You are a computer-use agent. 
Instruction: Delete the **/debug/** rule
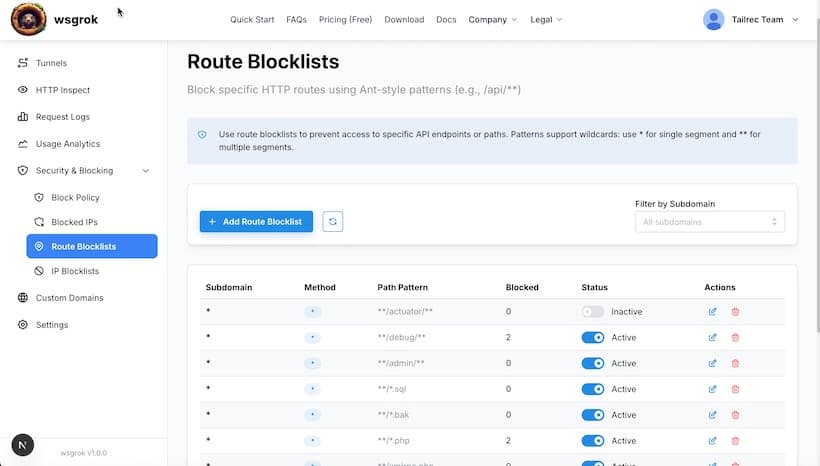[735, 337]
